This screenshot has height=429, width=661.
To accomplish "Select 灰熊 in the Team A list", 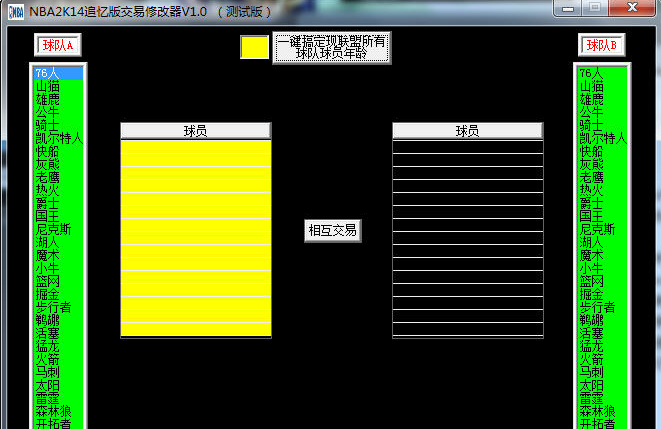I will [x=59, y=164].
